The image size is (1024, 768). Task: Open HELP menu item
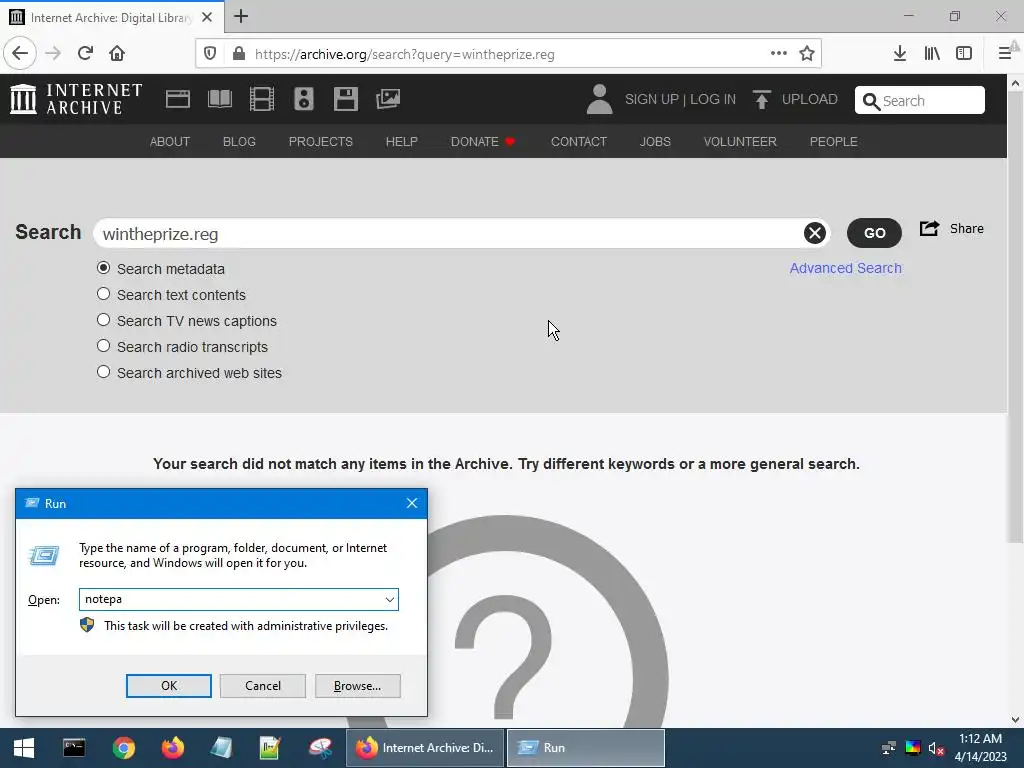point(402,142)
